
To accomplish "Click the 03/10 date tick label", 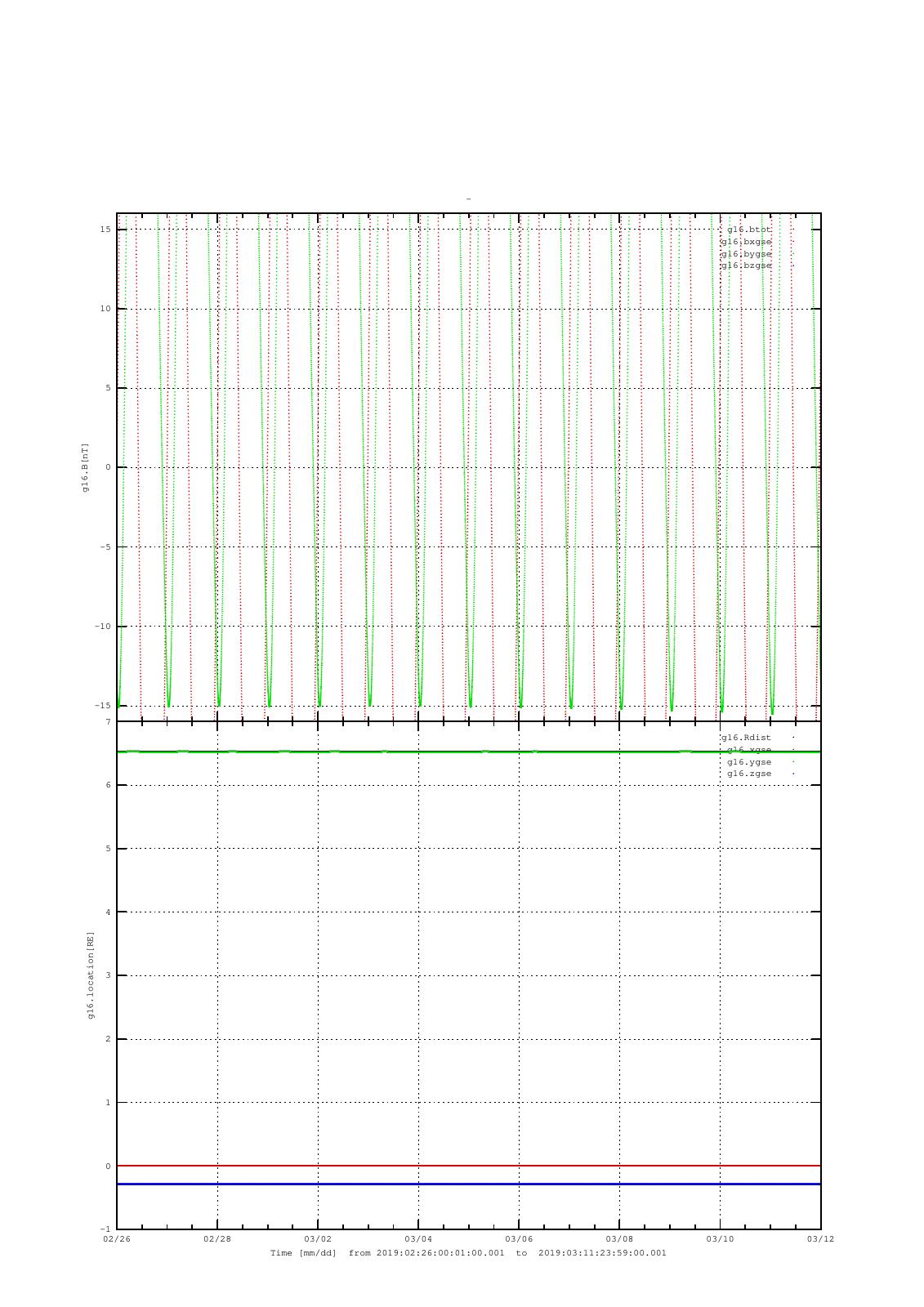I will 720,1238.
